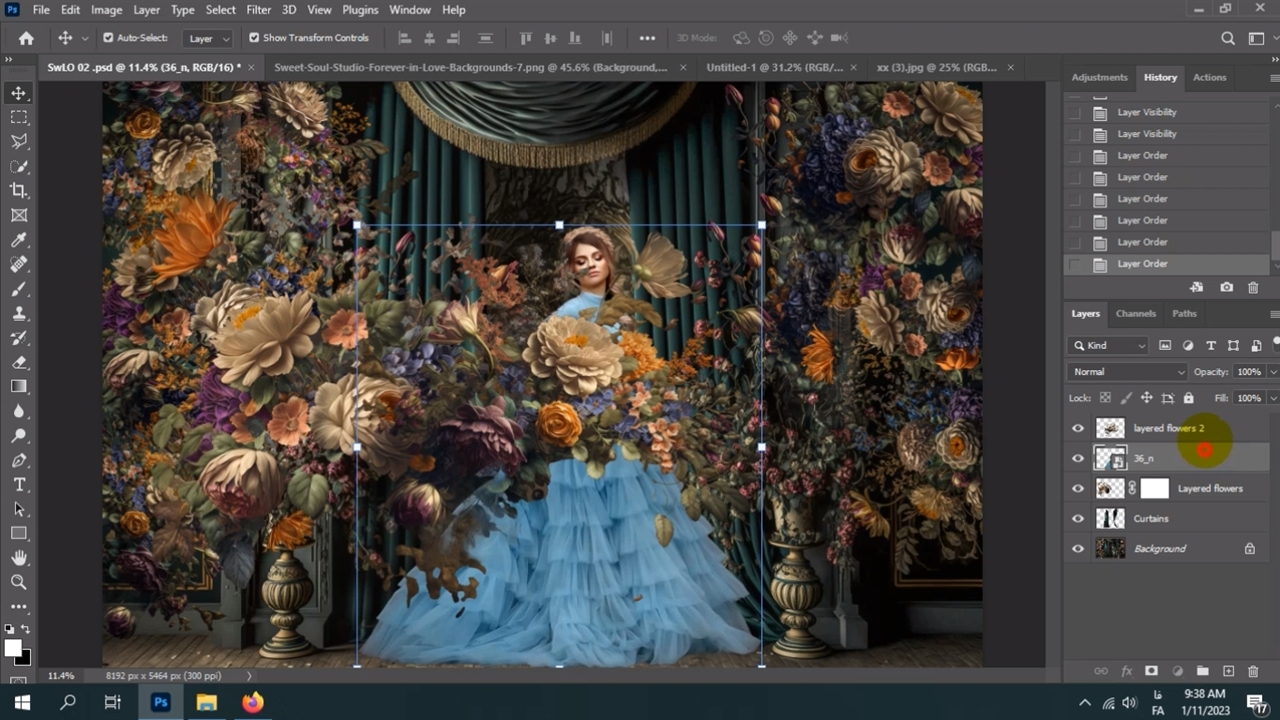The image size is (1280, 720).
Task: Select the Eraser tool
Action: point(19,362)
